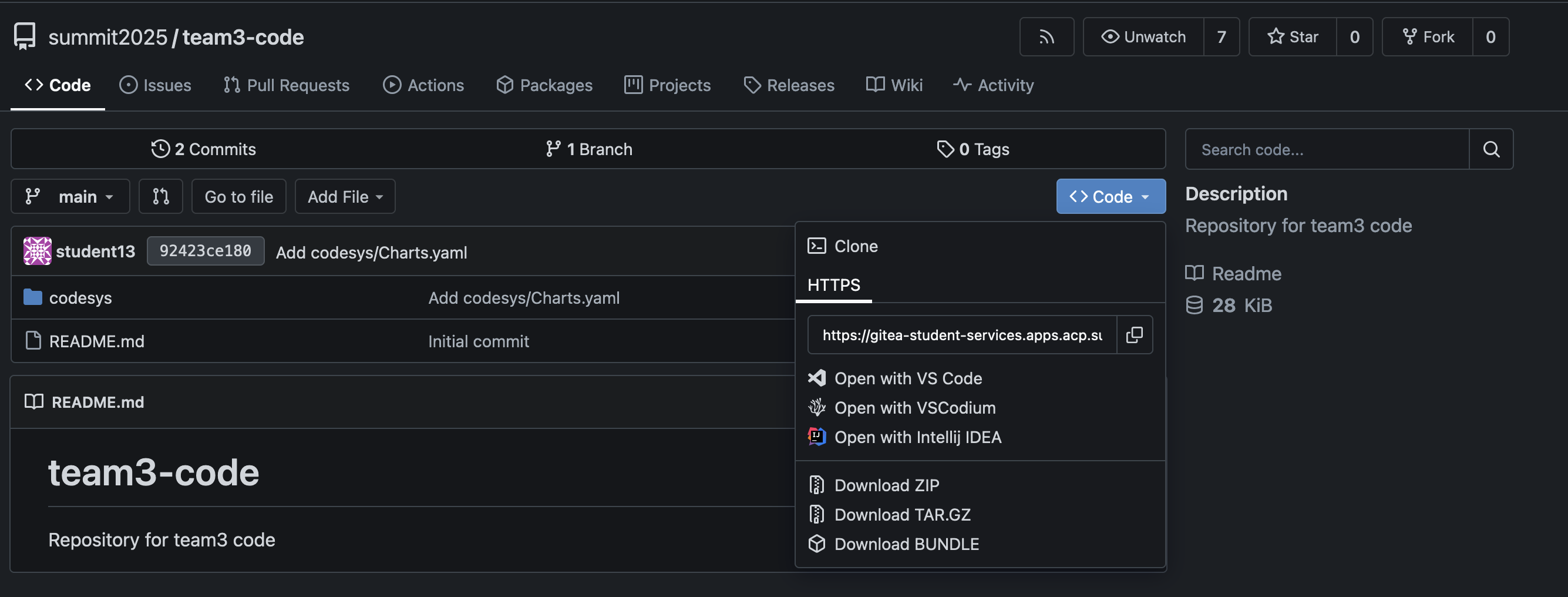This screenshot has width=1568, height=597.
Task: Click the Unwatch button
Action: click(1143, 37)
